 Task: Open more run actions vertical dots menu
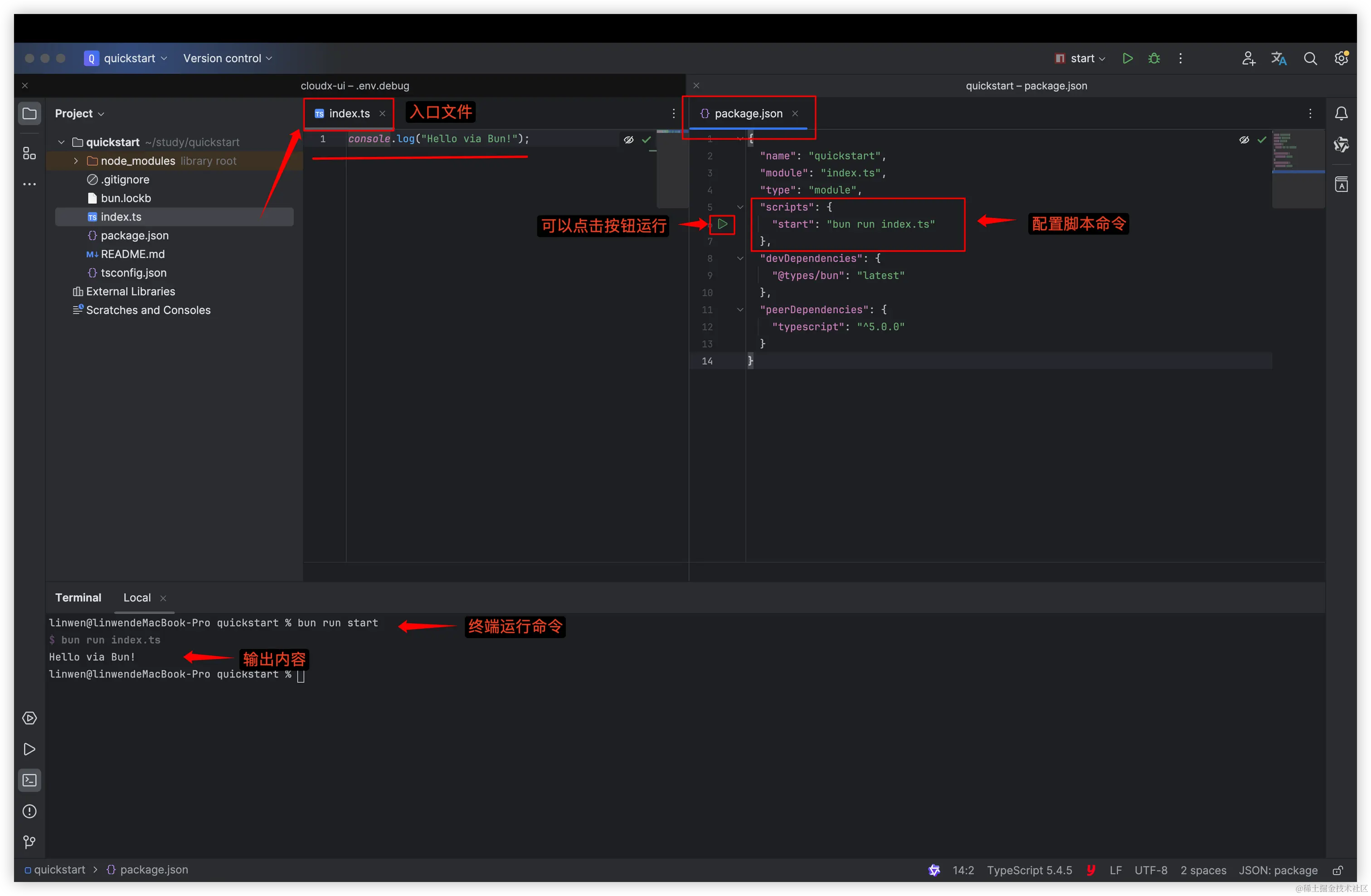1180,58
